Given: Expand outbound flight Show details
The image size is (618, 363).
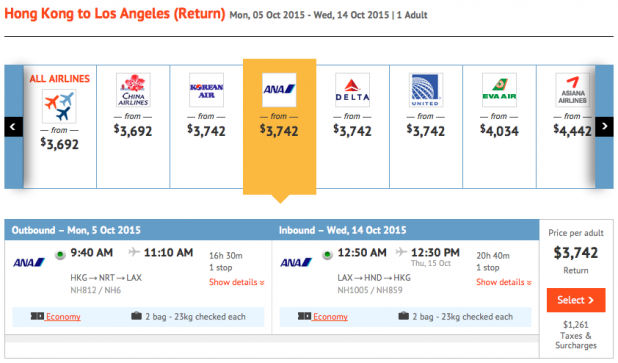Looking at the screenshot, I should point(237,282).
